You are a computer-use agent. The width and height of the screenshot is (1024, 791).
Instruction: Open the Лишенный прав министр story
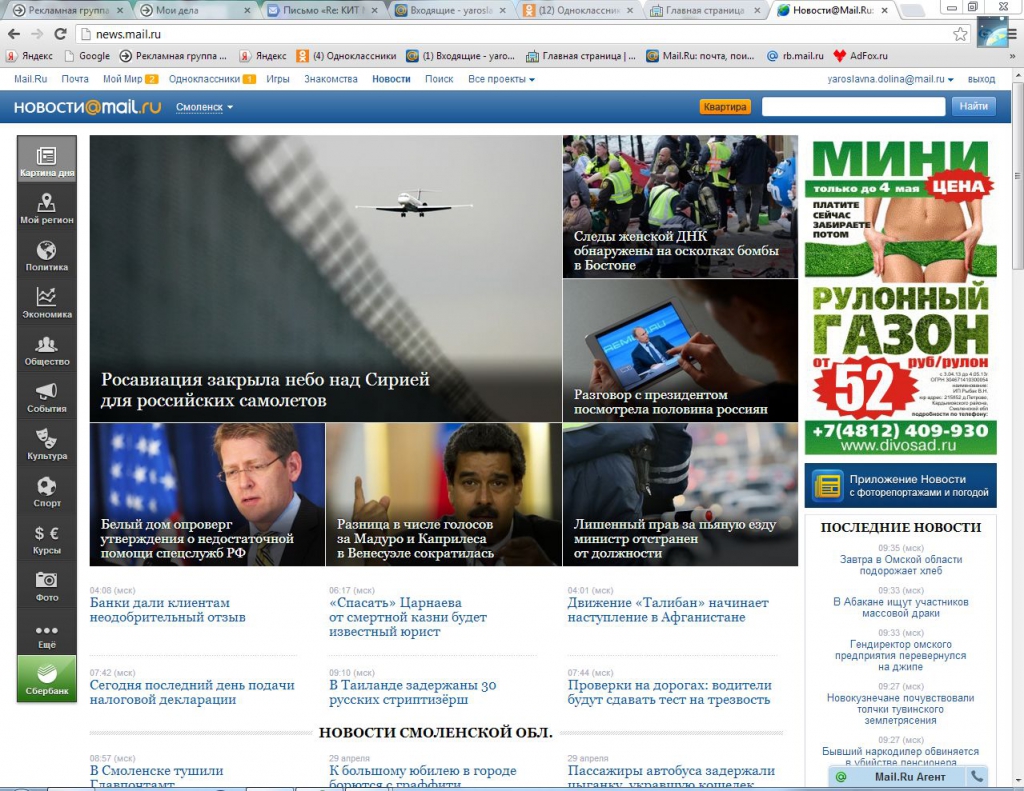tap(680, 494)
